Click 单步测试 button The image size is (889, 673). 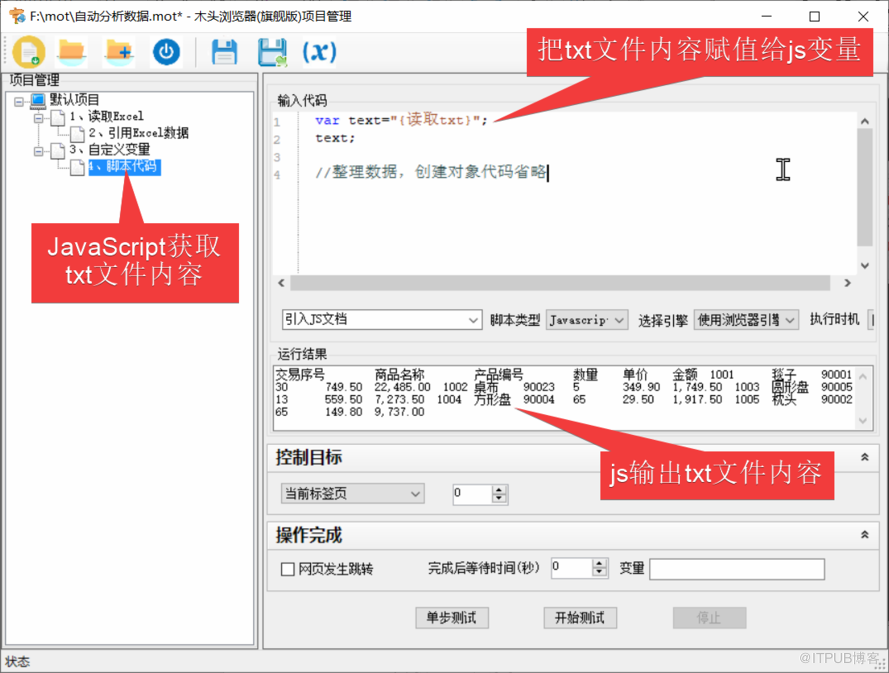coord(452,617)
